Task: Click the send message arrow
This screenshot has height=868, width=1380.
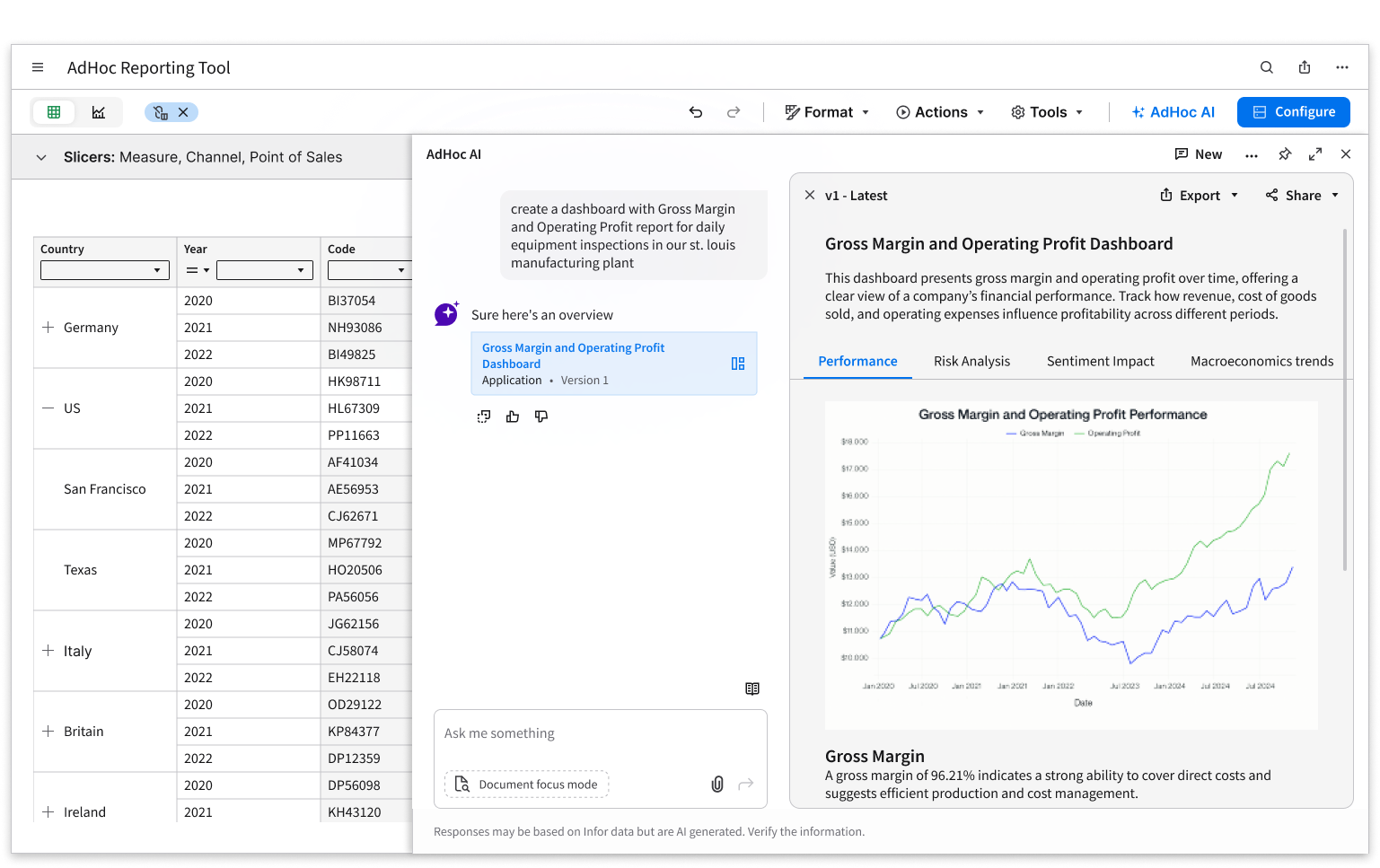Action: [x=745, y=785]
